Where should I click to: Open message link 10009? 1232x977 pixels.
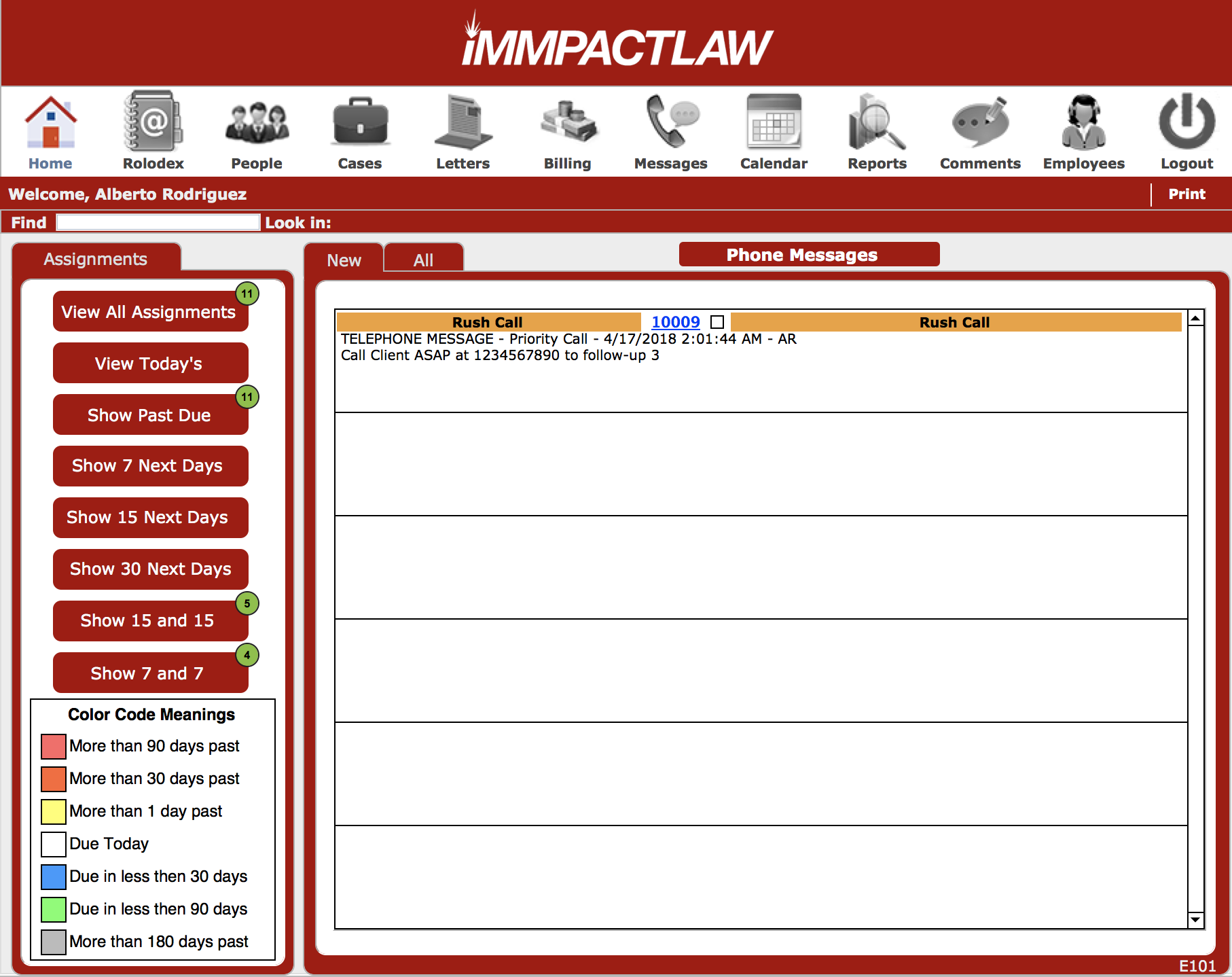676,322
